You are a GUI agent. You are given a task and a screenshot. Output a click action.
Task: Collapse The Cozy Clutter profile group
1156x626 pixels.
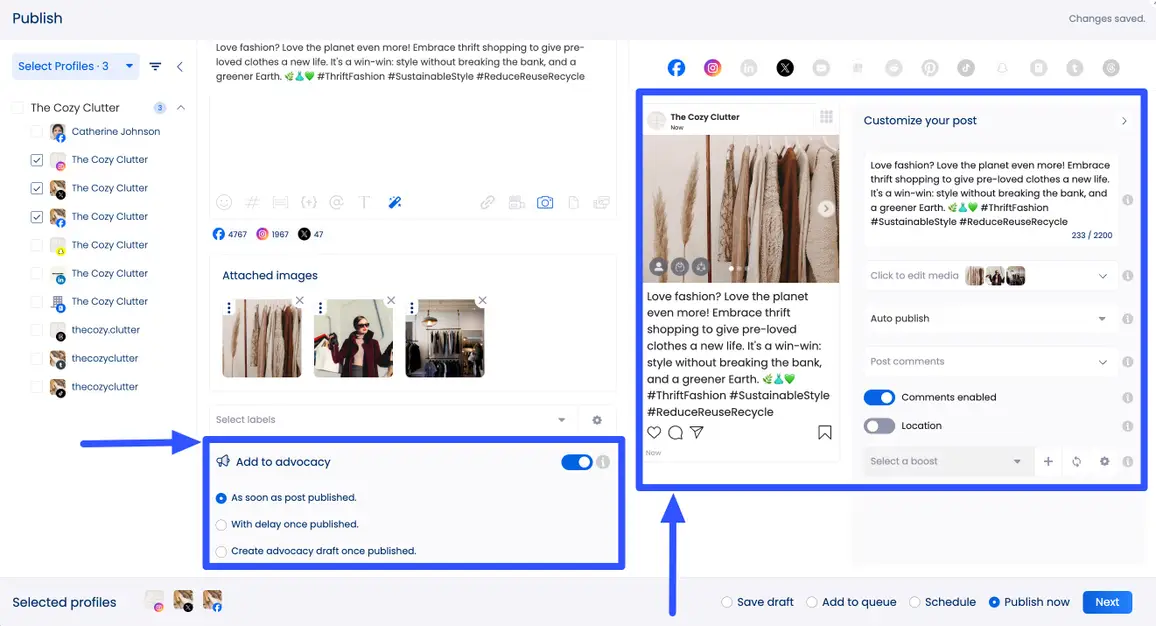click(x=180, y=107)
